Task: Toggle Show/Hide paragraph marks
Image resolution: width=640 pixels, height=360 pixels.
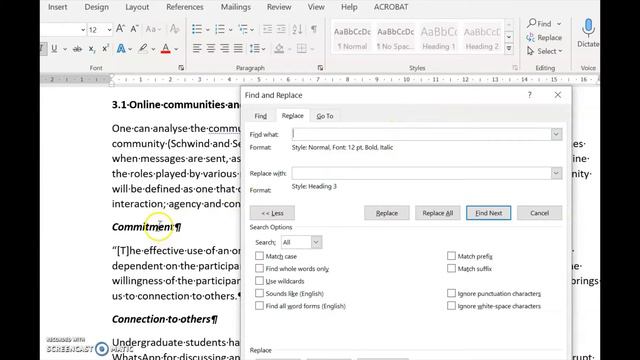Action: [x=314, y=29]
